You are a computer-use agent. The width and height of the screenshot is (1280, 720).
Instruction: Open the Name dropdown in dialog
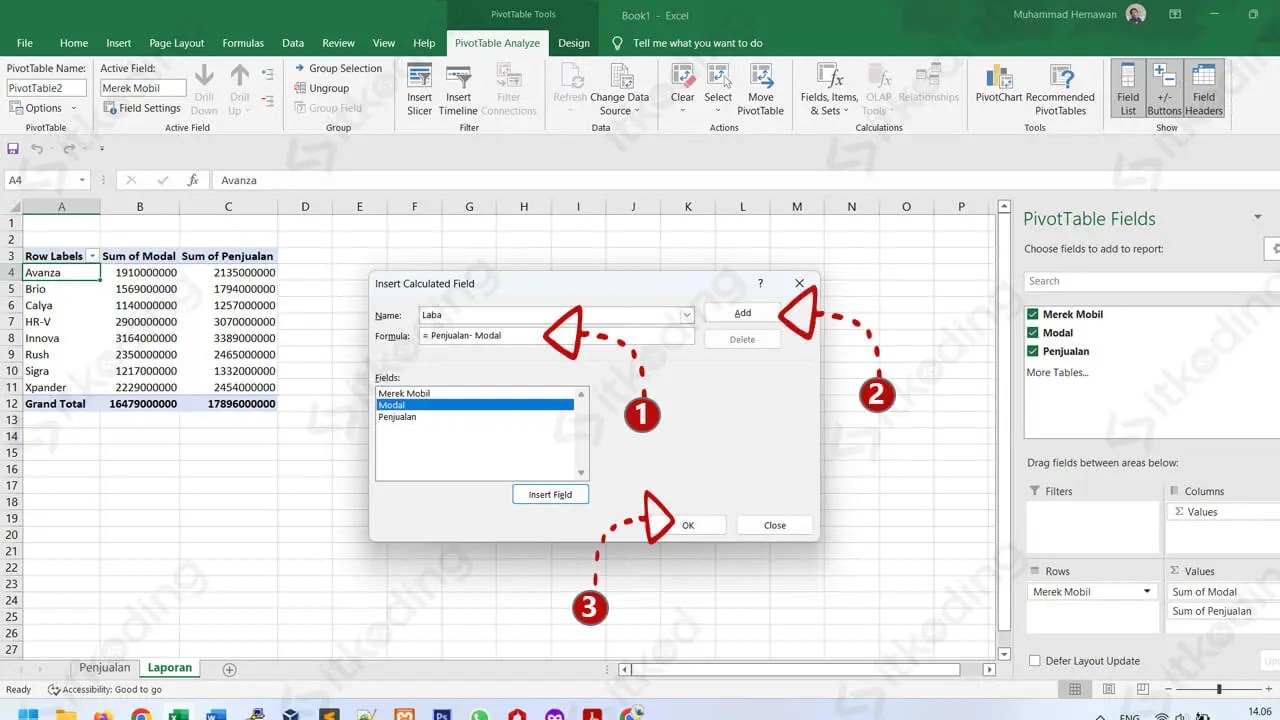[686, 315]
